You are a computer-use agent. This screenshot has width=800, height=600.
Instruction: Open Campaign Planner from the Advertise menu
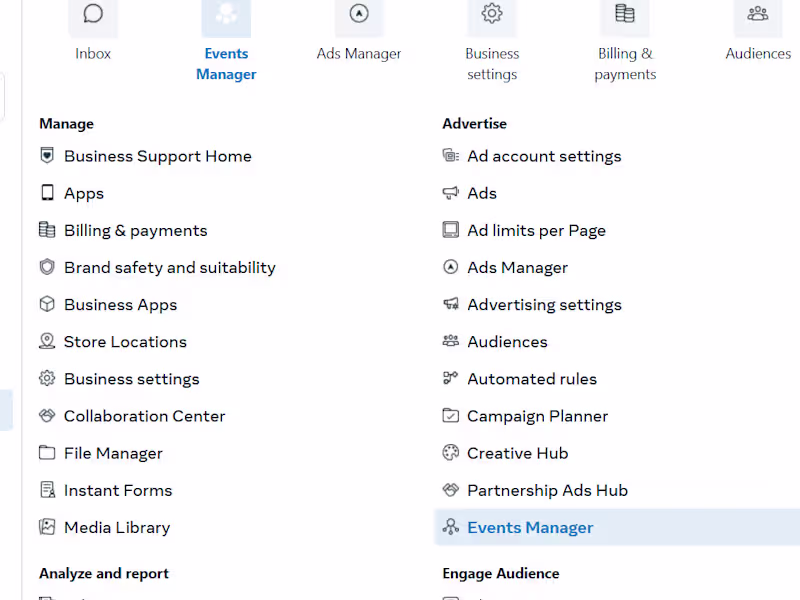coord(535,416)
